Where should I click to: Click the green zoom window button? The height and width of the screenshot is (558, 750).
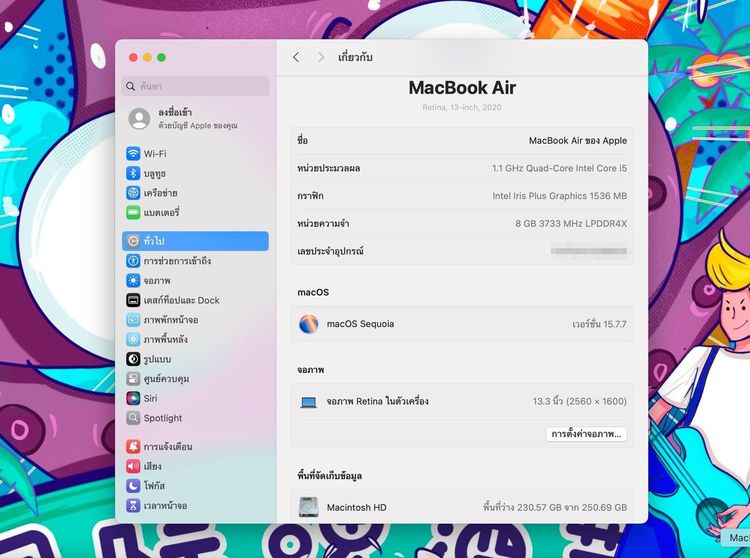click(162, 57)
